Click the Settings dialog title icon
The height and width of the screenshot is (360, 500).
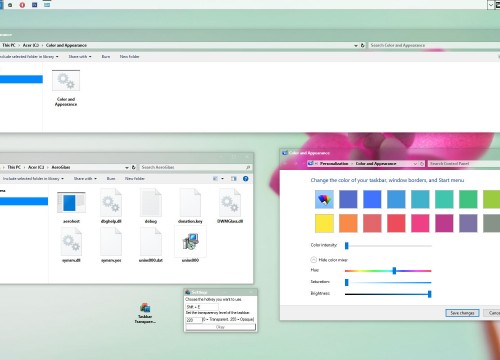[188, 292]
